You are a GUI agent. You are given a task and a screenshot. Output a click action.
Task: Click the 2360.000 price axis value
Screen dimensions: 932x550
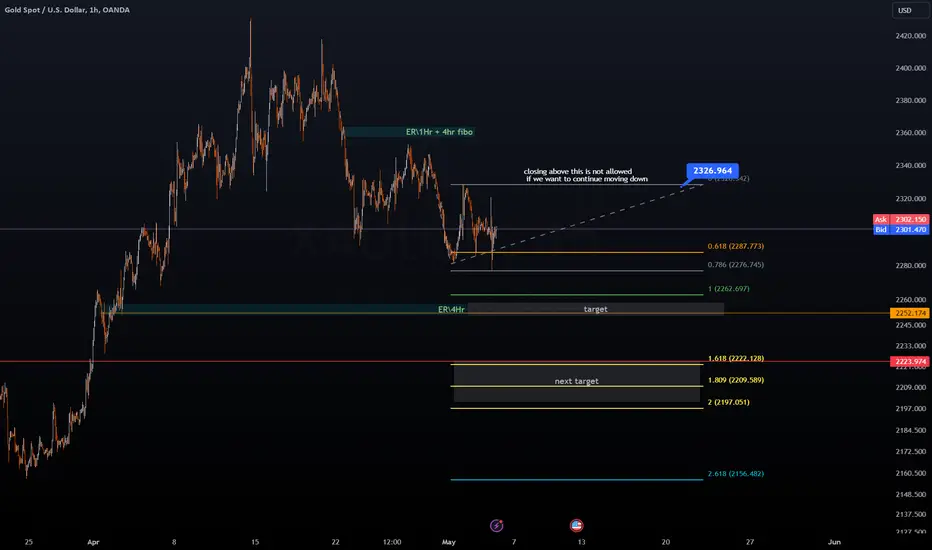[x=911, y=133]
